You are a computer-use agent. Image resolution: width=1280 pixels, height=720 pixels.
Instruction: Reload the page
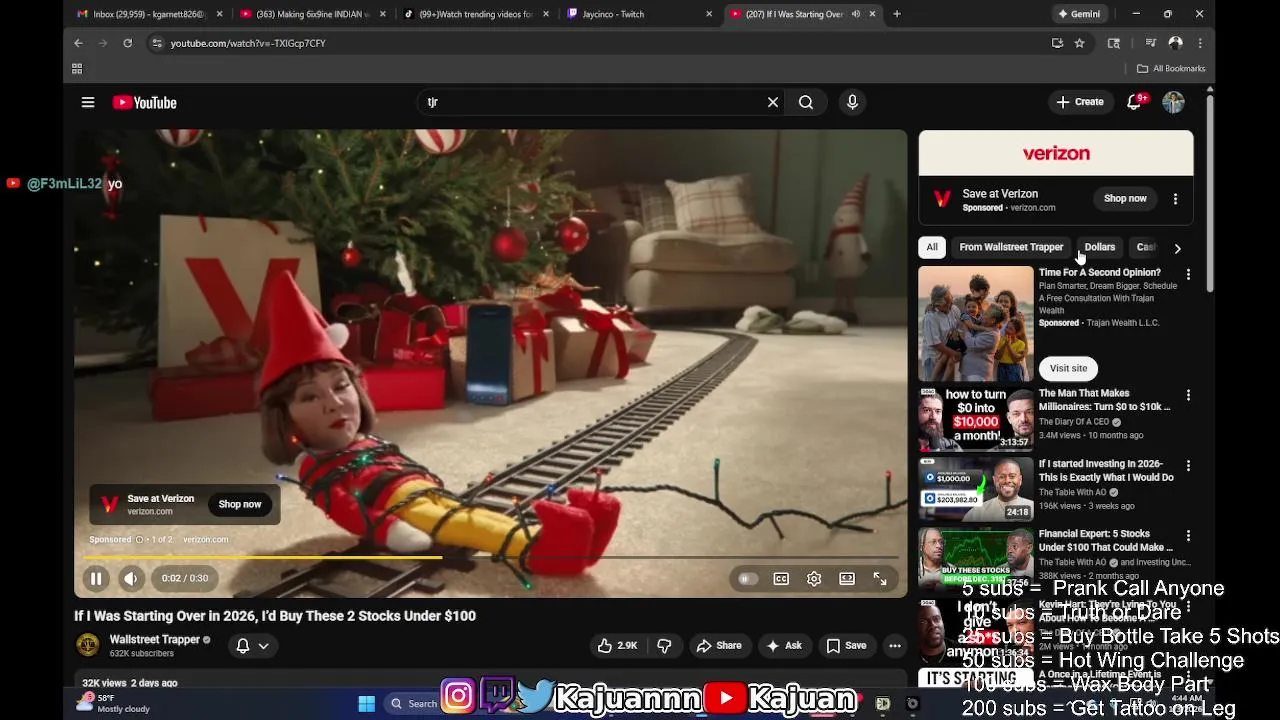[127, 43]
